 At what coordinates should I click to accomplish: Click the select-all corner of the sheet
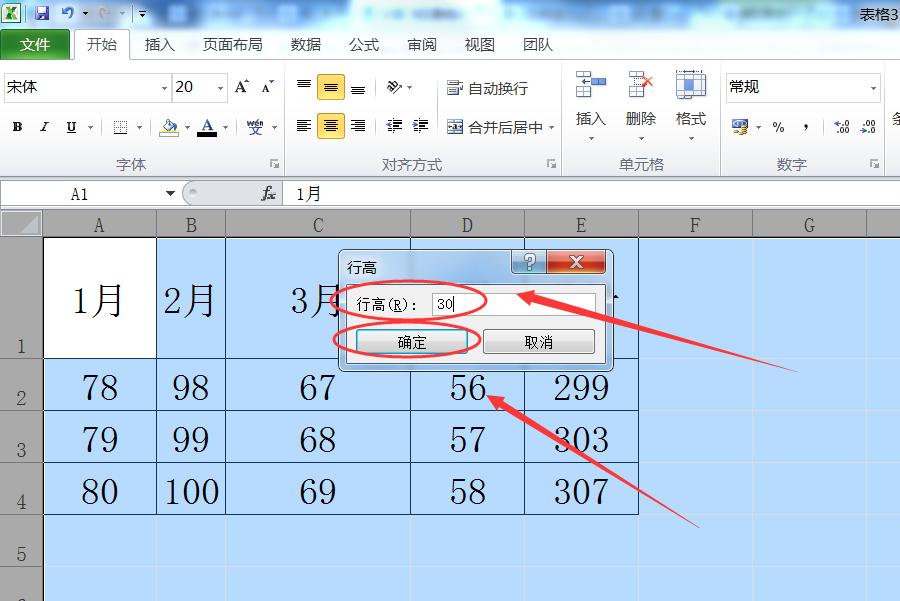tap(21, 224)
